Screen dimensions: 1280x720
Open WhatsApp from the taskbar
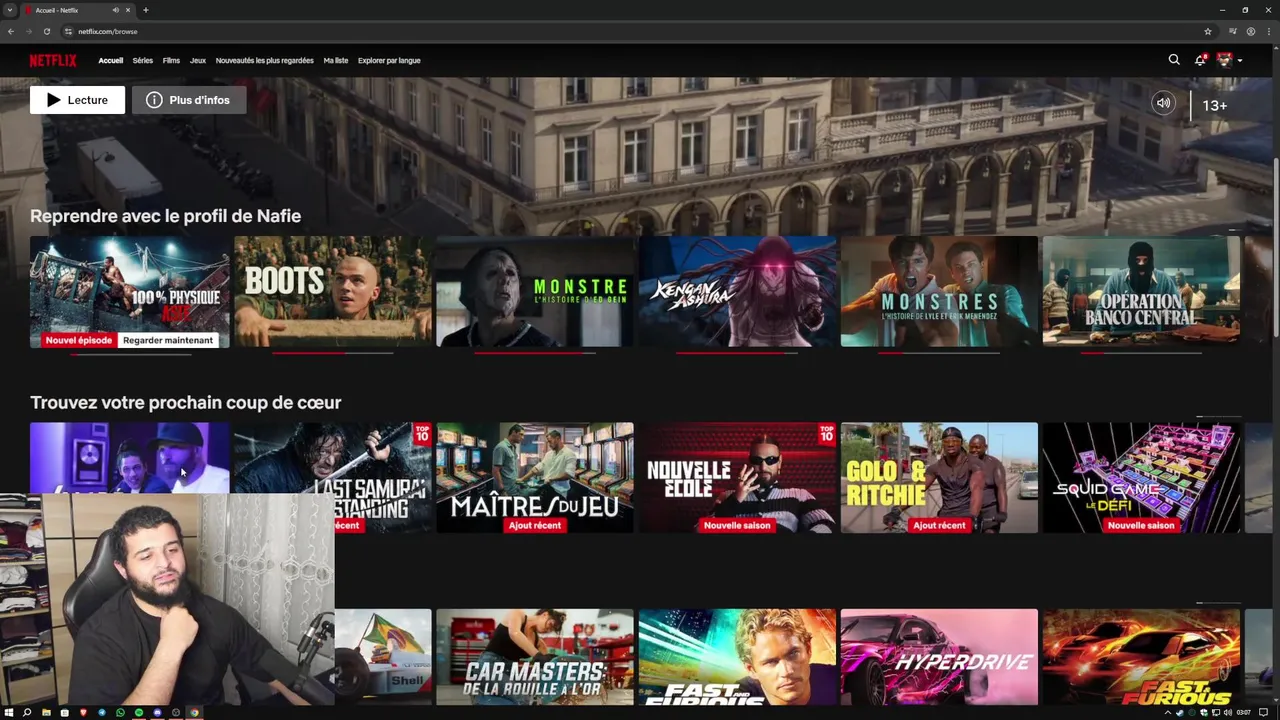(120, 713)
